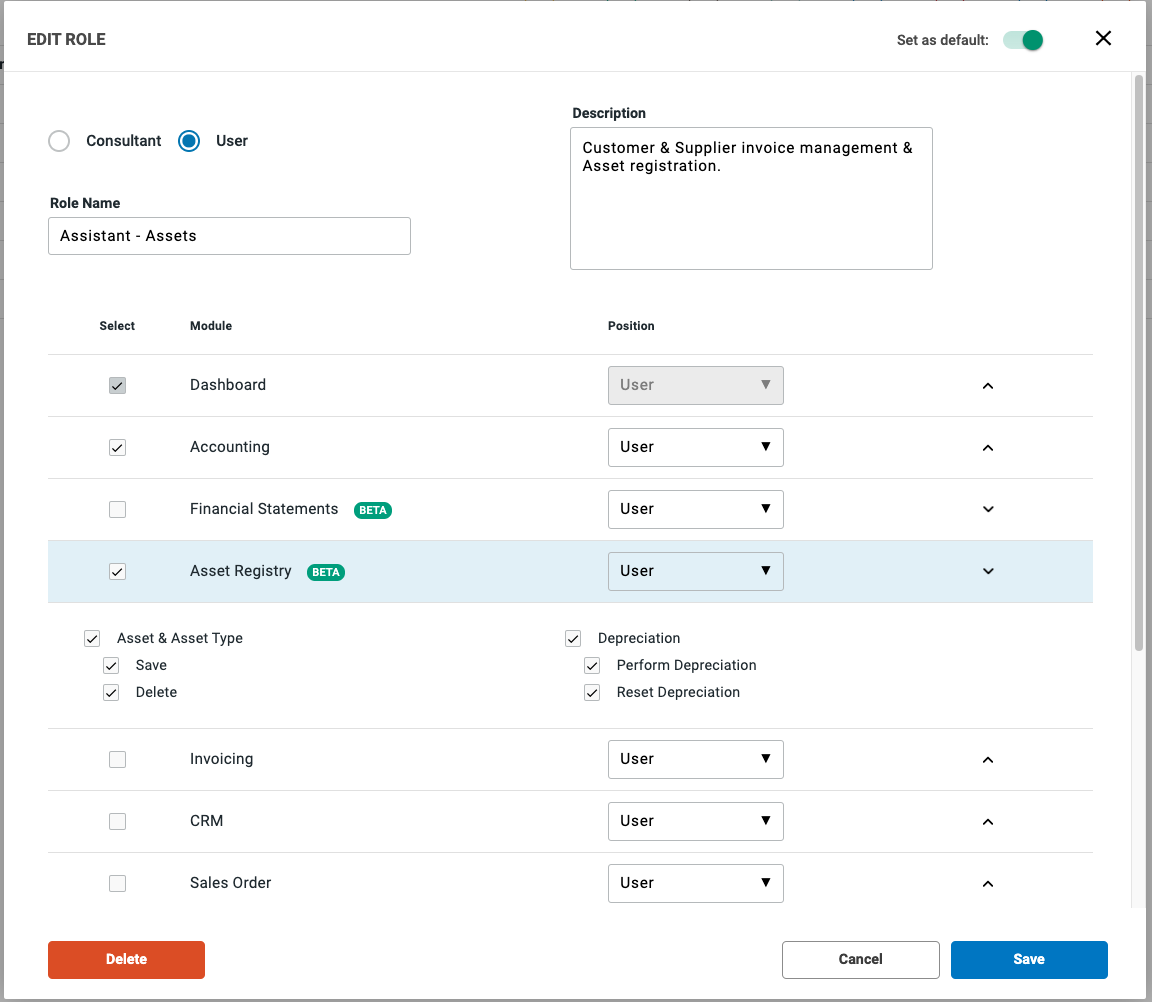1152x1002 pixels.
Task: Click the Role Name input field
Action: [x=229, y=236]
